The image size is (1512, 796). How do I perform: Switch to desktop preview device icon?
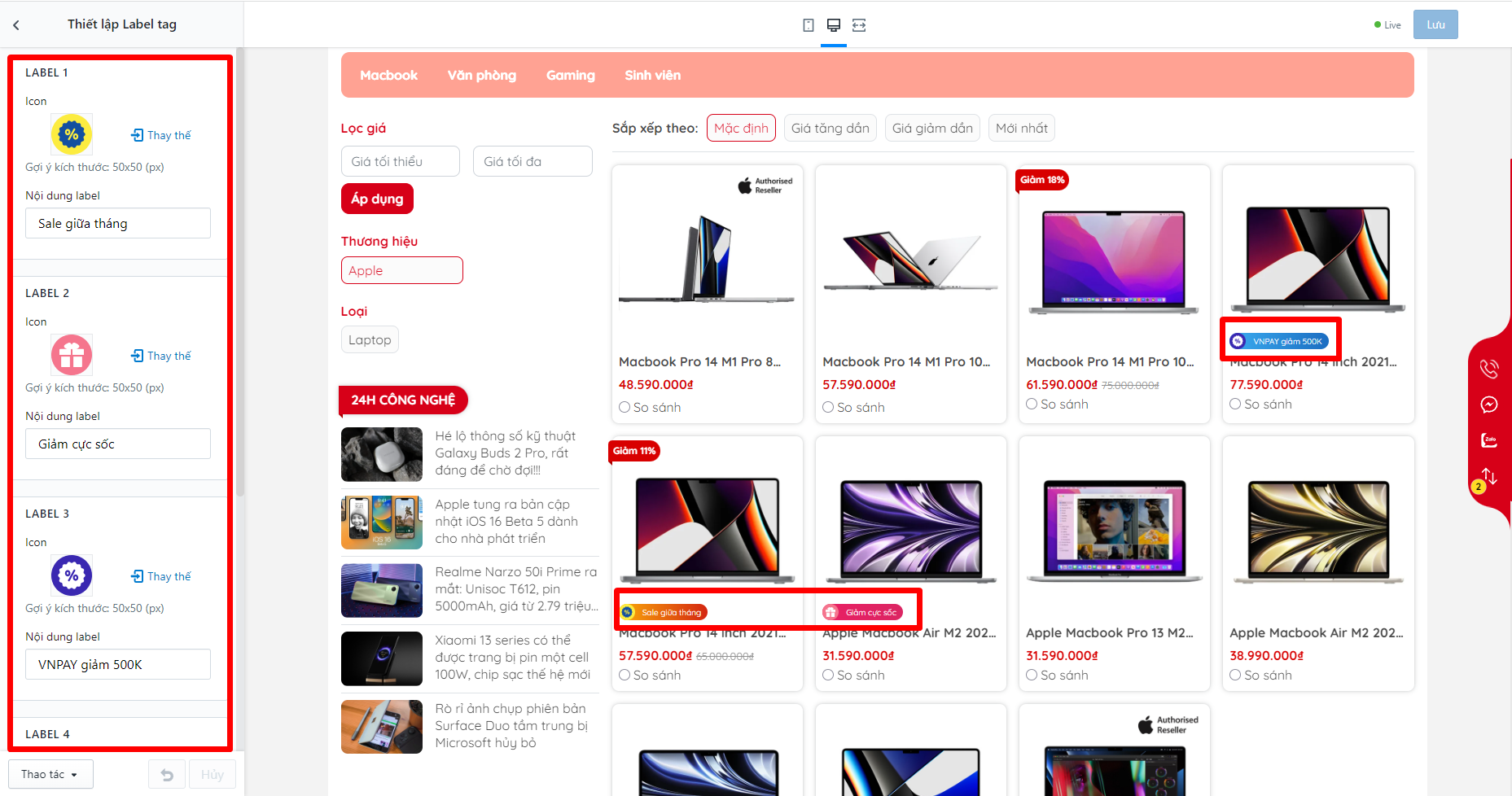[x=834, y=25]
